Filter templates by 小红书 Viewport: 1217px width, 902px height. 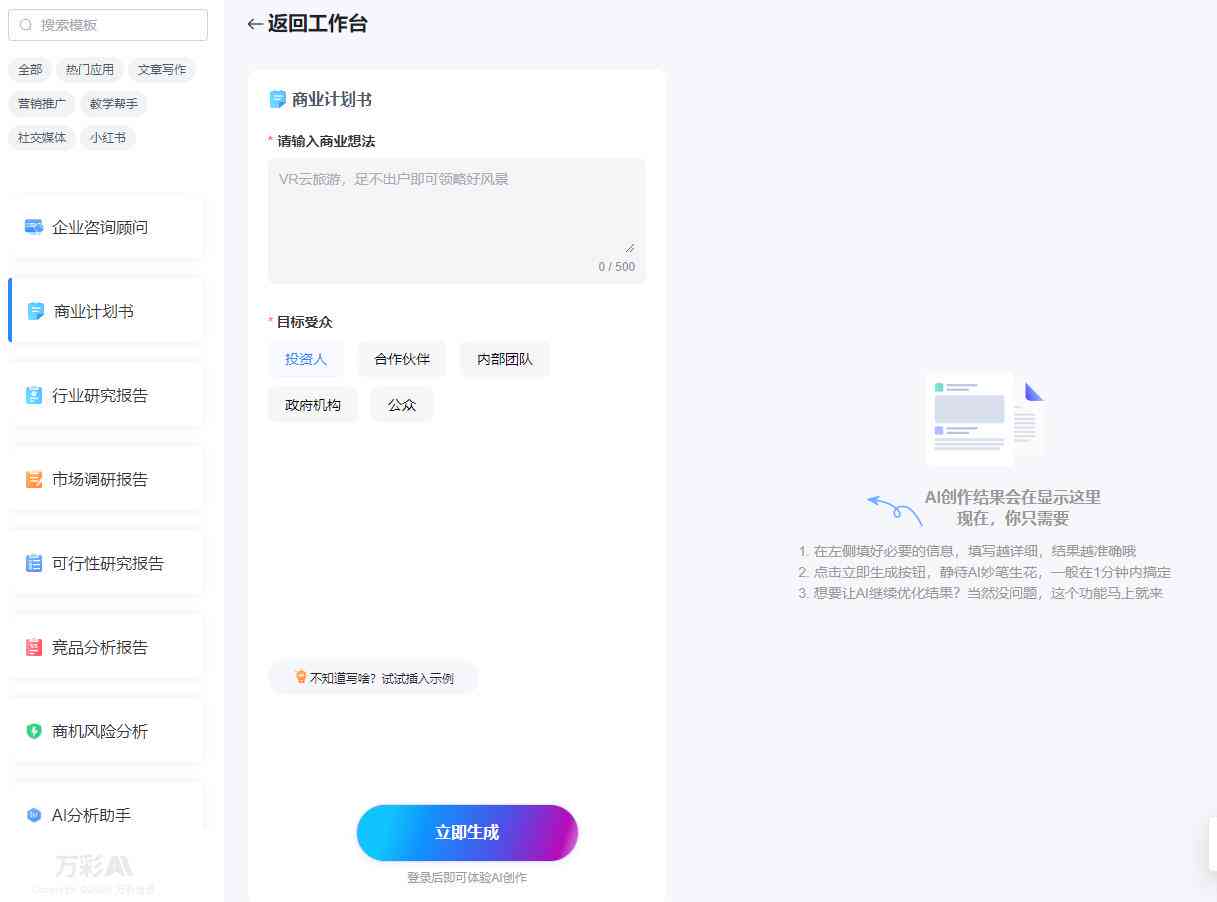(108, 138)
